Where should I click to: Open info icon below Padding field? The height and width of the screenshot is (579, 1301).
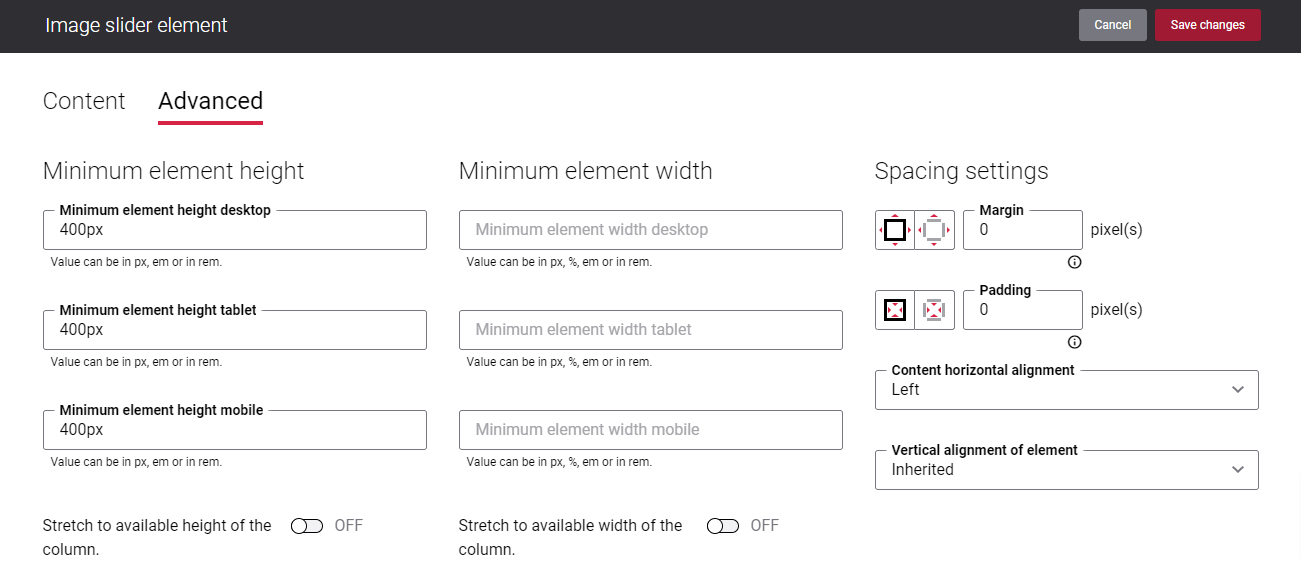point(1075,342)
